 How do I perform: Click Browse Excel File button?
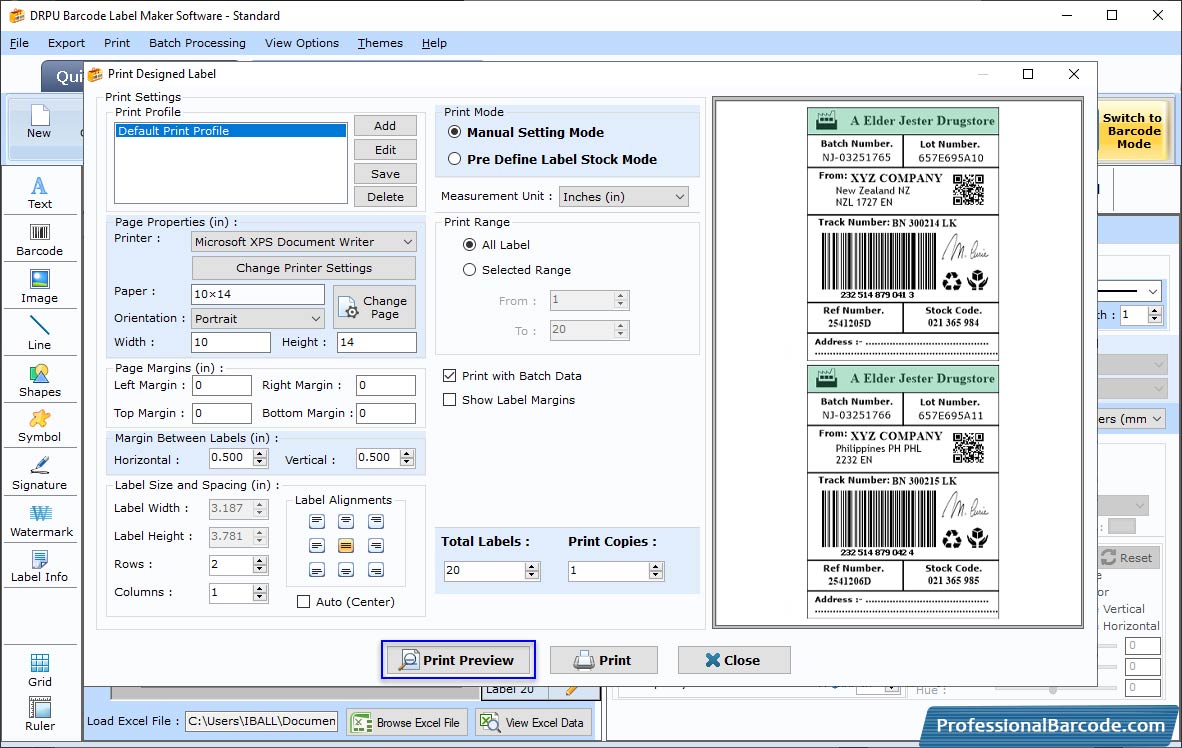pos(407,722)
